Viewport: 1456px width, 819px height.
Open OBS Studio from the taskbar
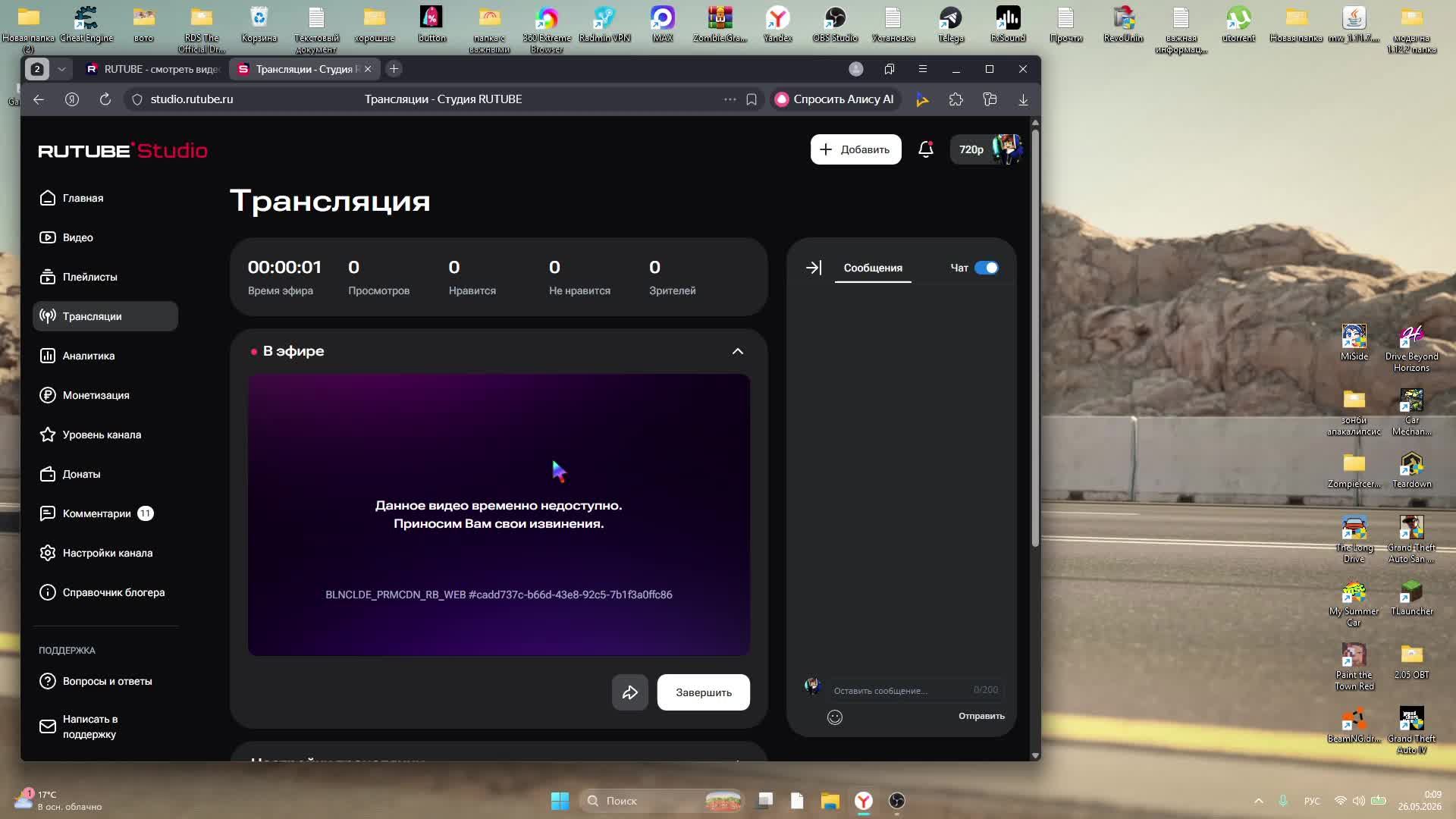click(x=897, y=801)
